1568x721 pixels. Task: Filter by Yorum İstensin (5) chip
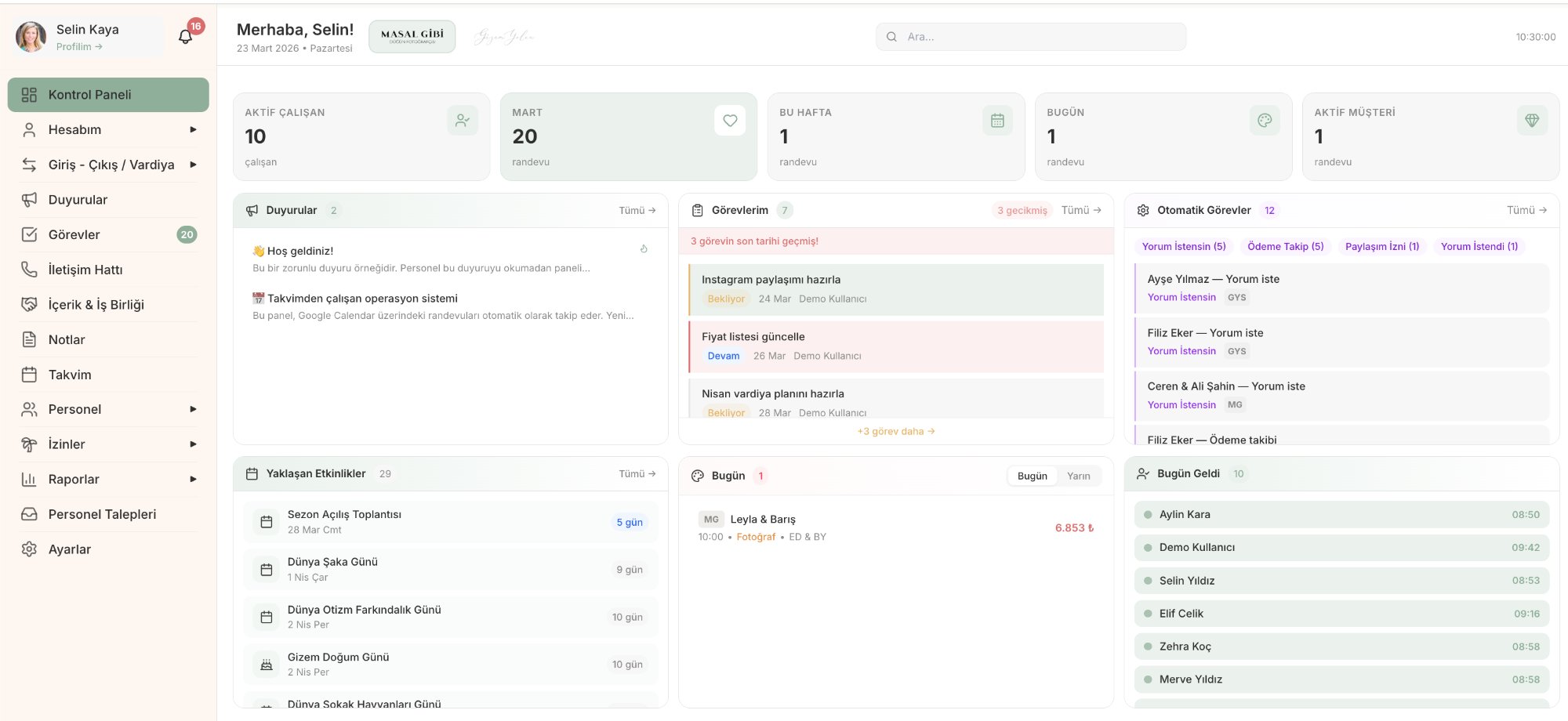[x=1183, y=246]
